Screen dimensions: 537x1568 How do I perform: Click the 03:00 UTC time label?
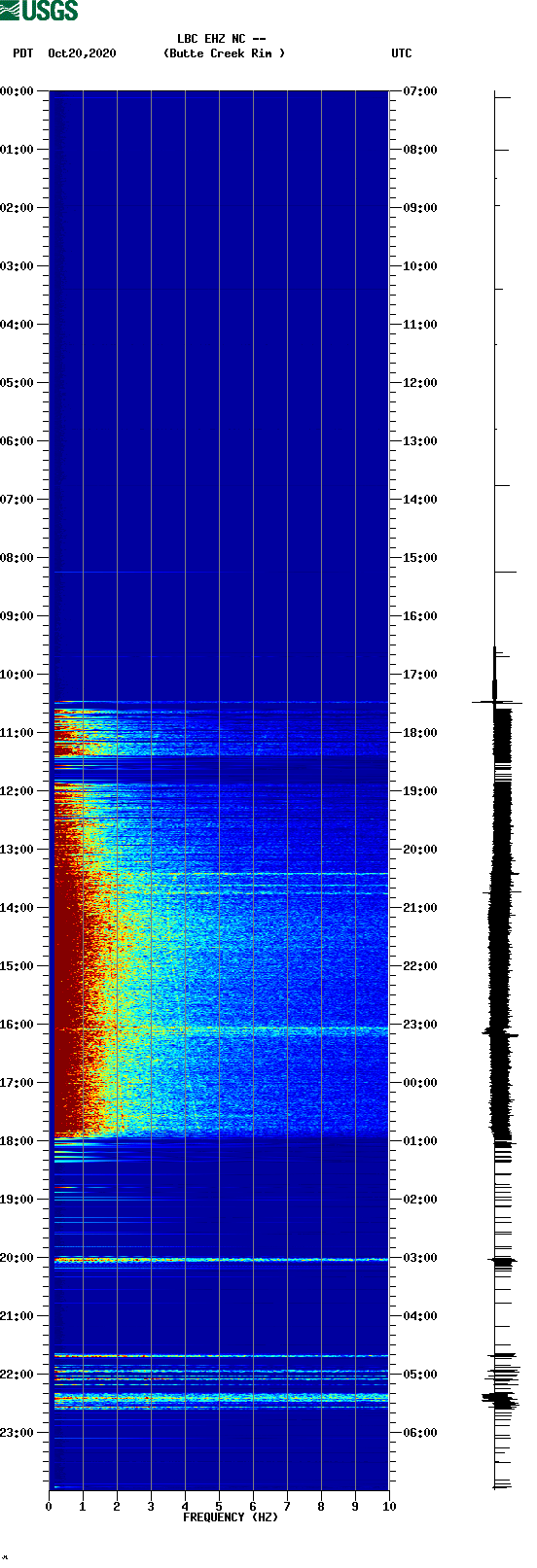pyautogui.click(x=420, y=1258)
